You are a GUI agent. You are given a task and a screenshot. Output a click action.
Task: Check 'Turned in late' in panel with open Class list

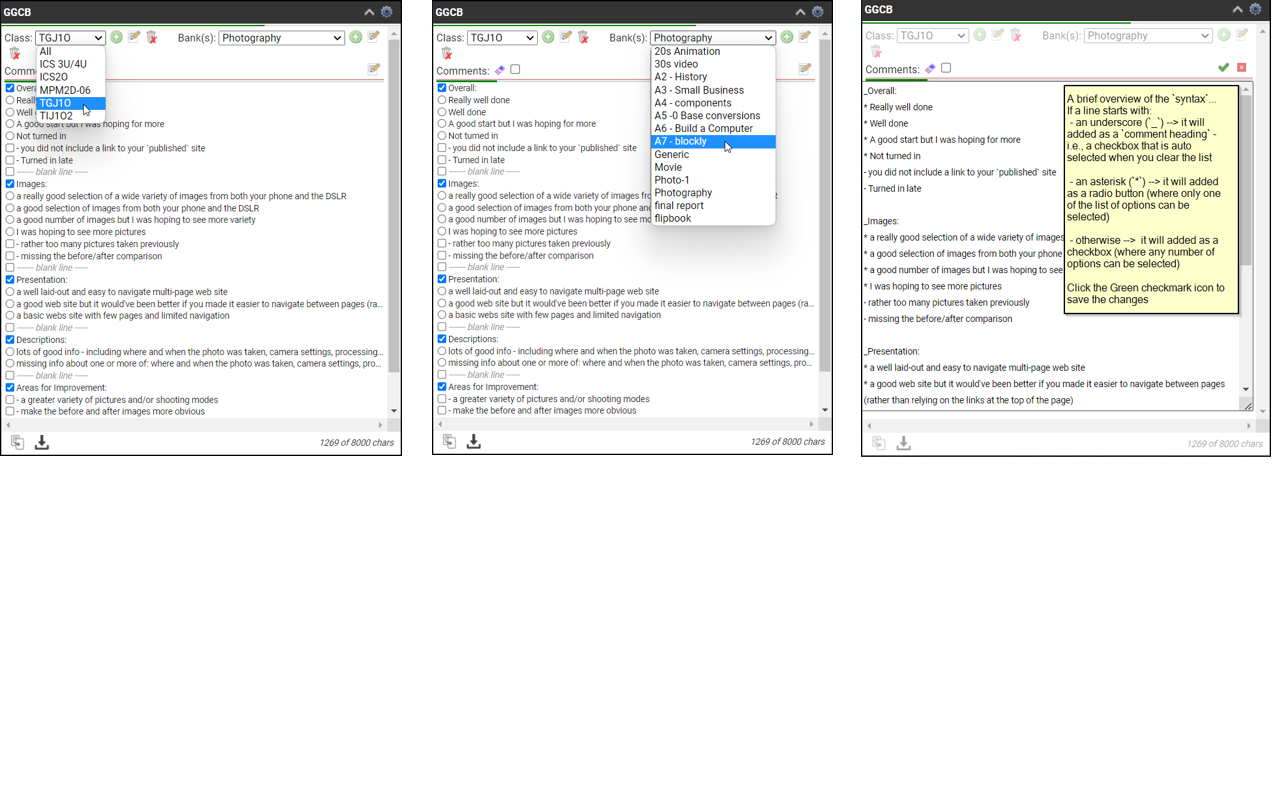tap(10, 160)
